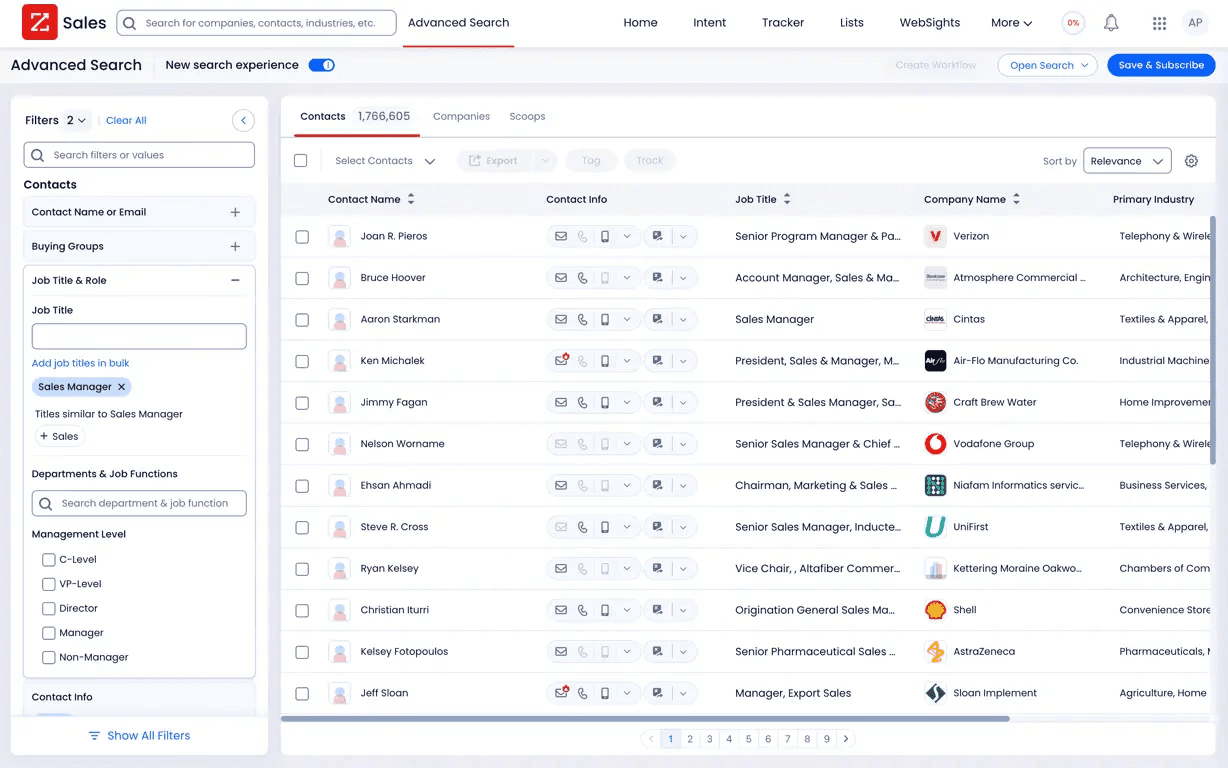Click the Verizon company logo

935,237
